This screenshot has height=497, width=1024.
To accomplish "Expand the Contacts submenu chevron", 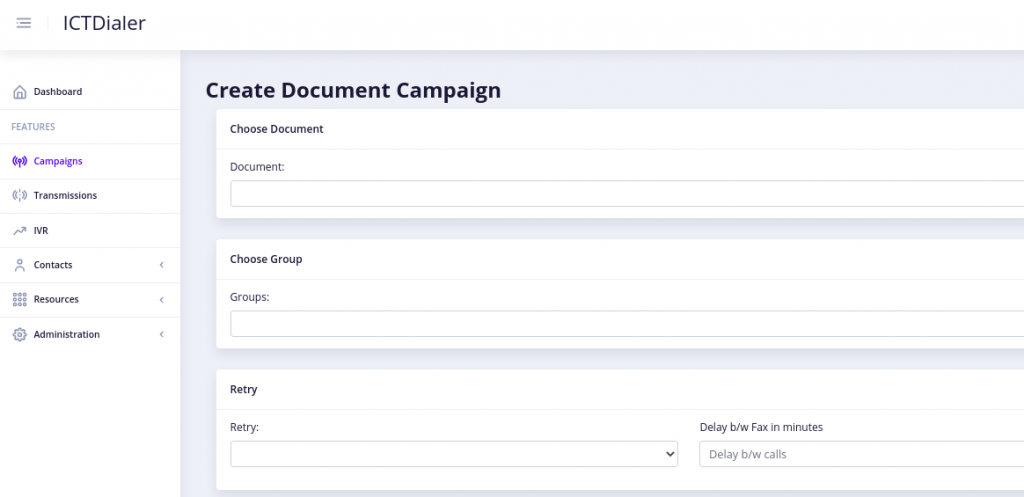I will pyautogui.click(x=161, y=265).
